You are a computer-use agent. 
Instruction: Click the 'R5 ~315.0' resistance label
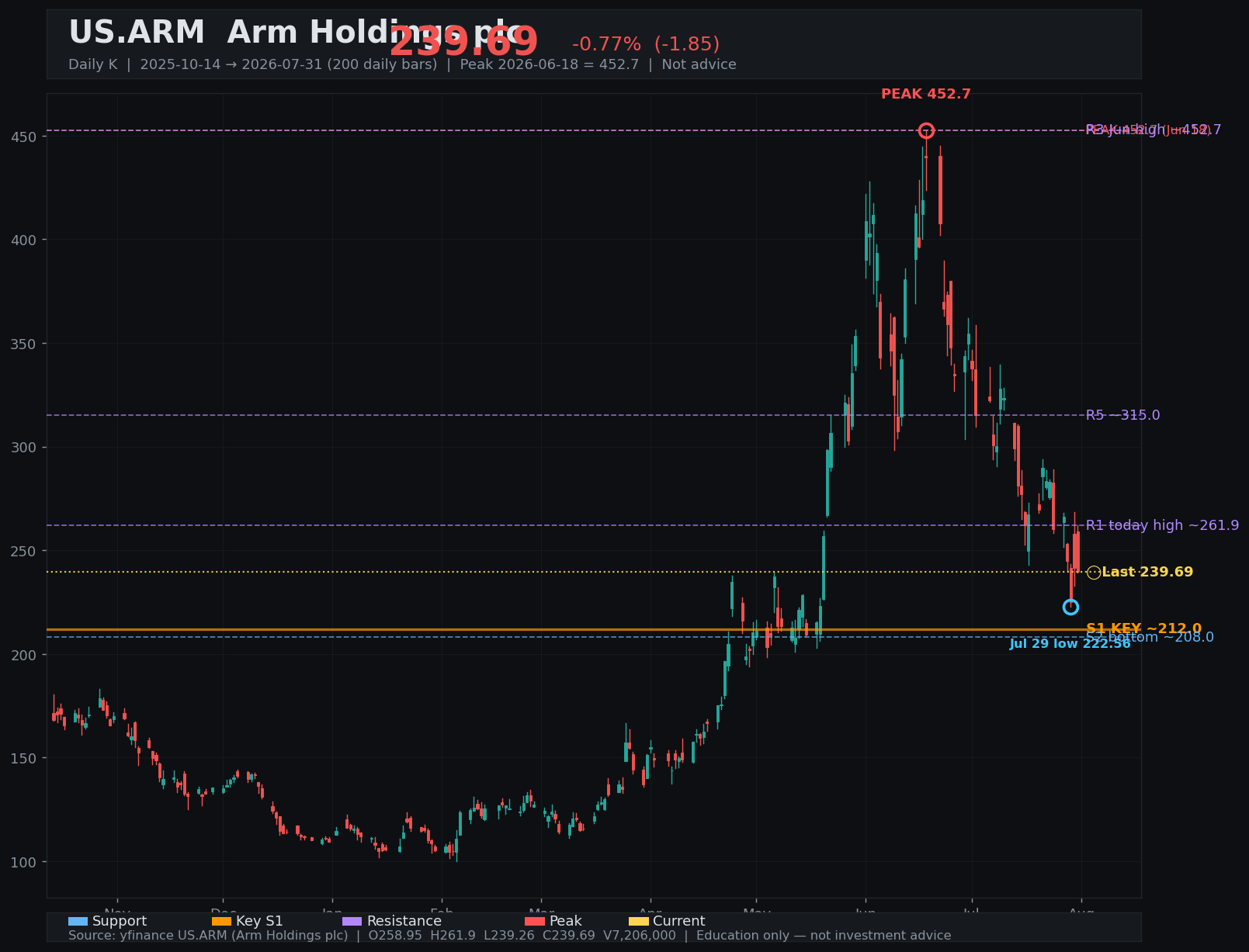point(1122,415)
